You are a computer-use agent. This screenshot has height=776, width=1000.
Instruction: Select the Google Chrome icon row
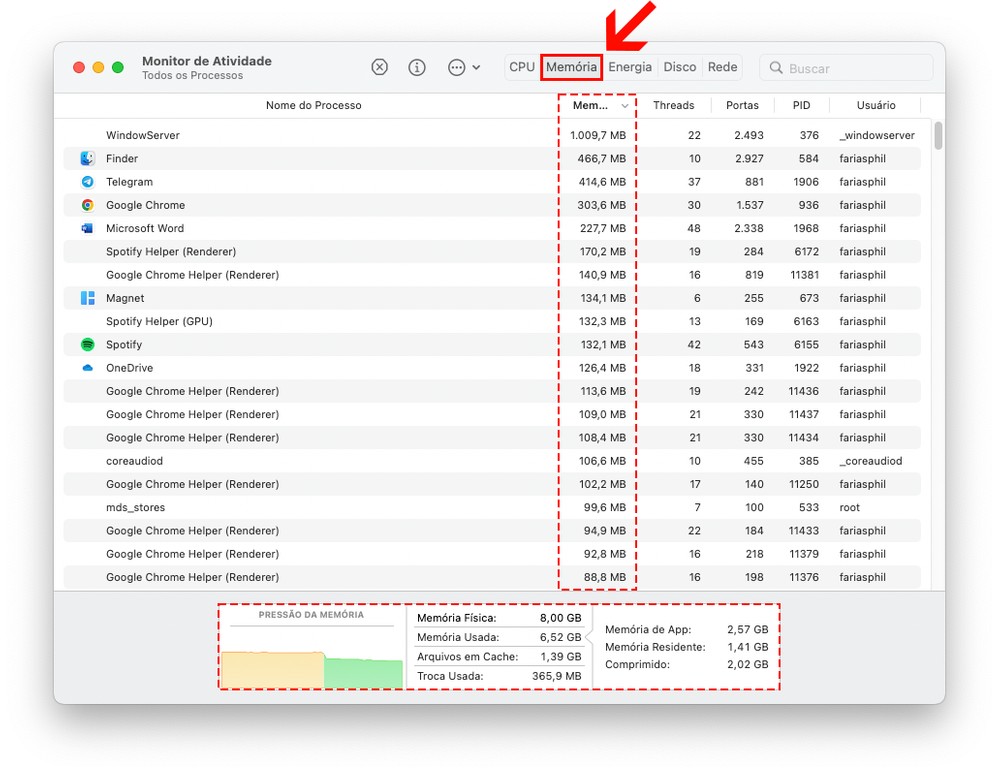point(87,205)
